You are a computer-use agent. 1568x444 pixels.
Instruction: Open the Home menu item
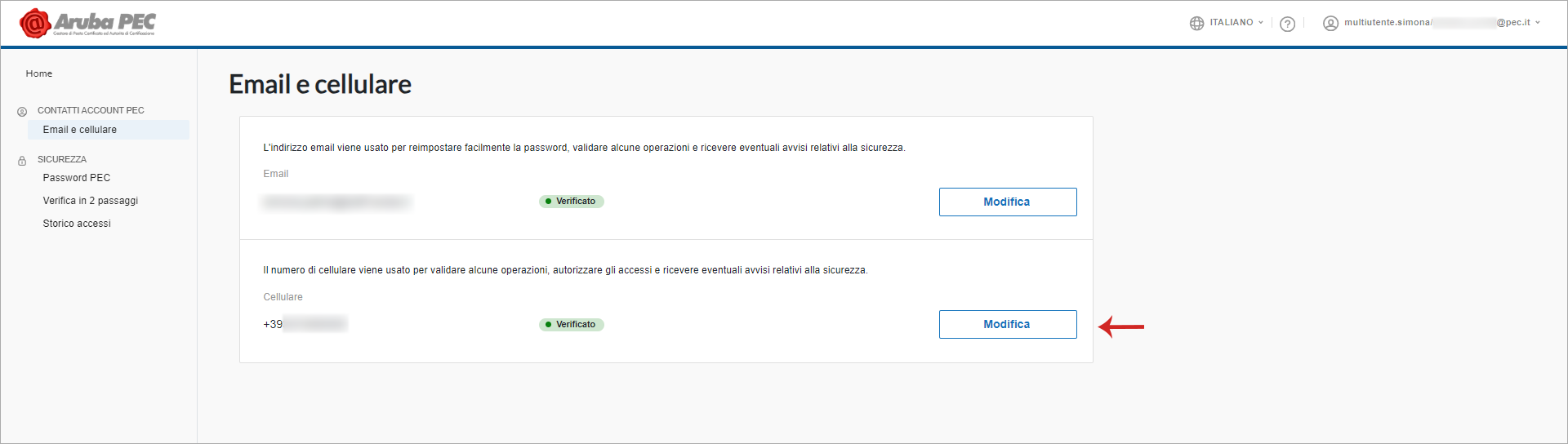tap(39, 73)
